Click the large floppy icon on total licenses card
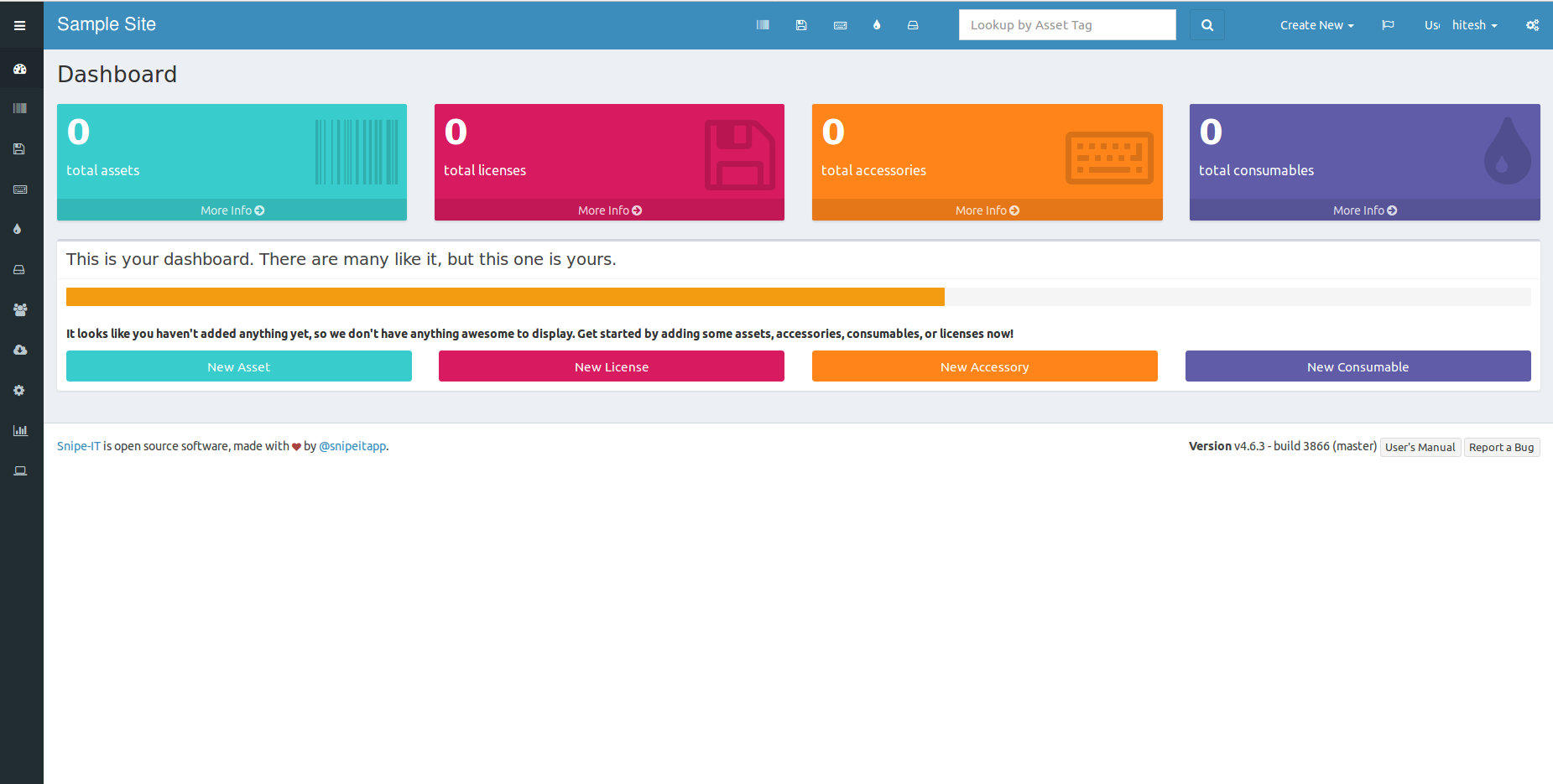Image resolution: width=1553 pixels, height=784 pixels. point(739,154)
